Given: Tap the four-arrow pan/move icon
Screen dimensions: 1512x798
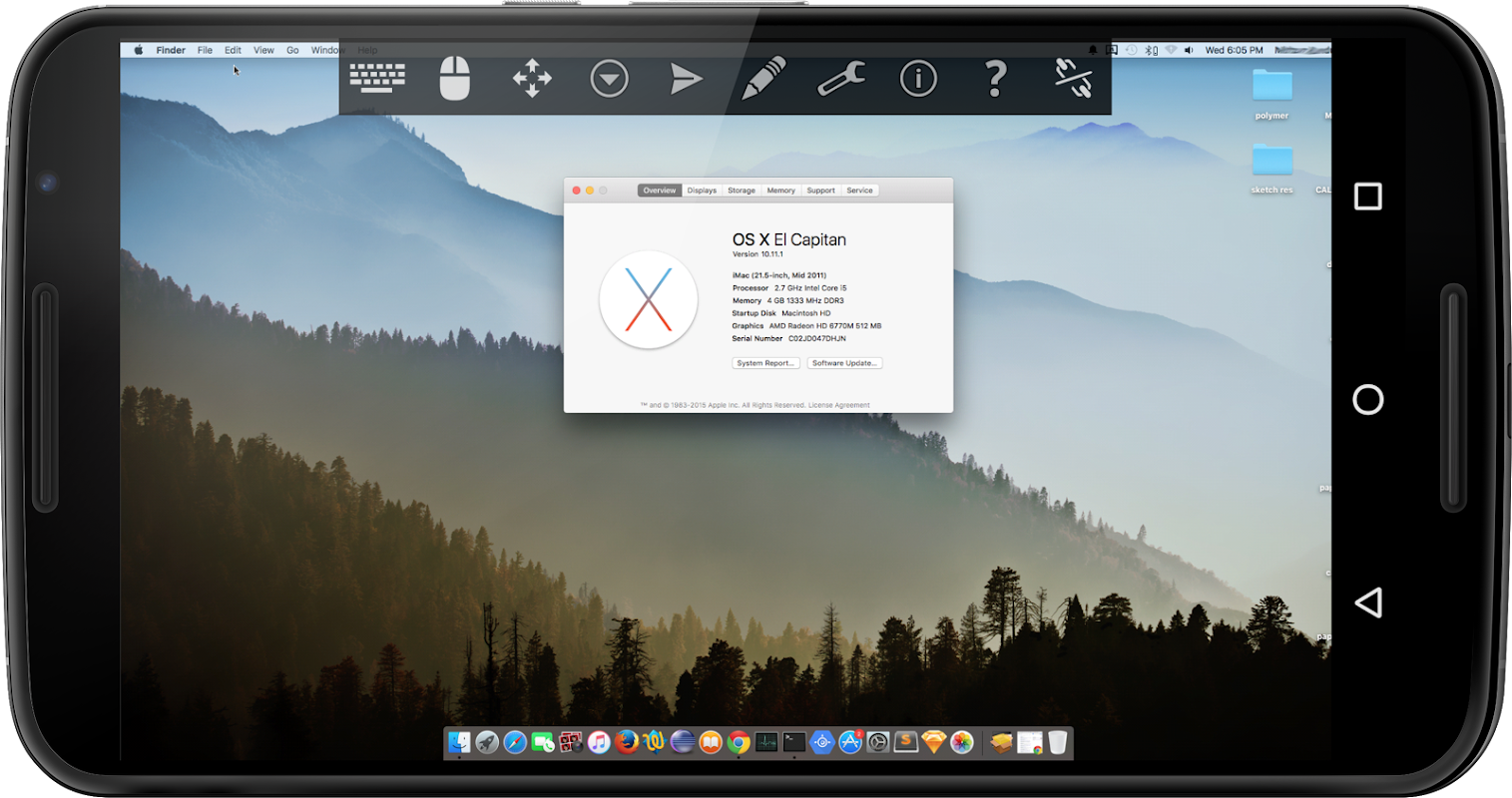Looking at the screenshot, I should [532, 78].
